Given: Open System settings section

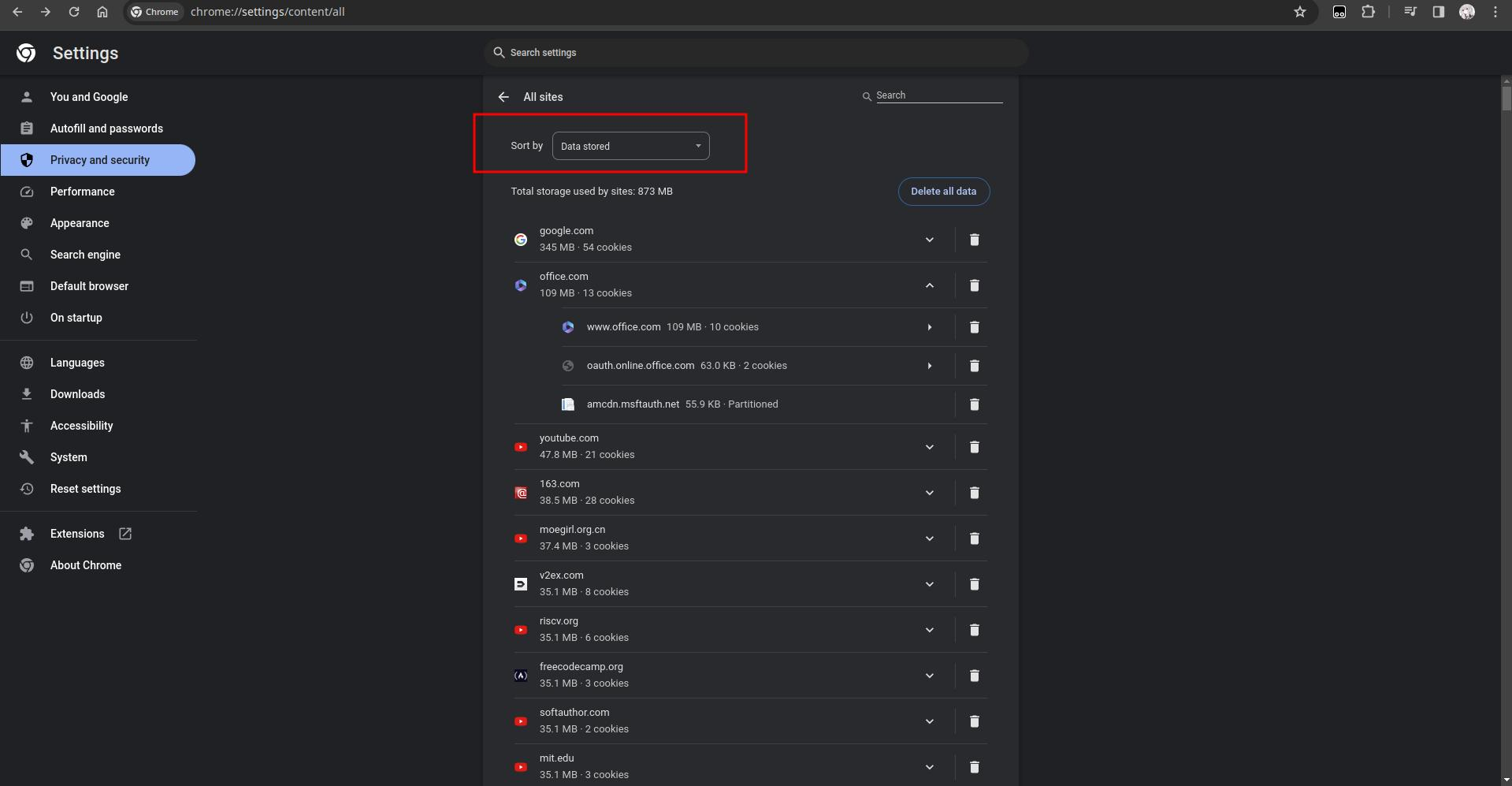Looking at the screenshot, I should point(98,457).
